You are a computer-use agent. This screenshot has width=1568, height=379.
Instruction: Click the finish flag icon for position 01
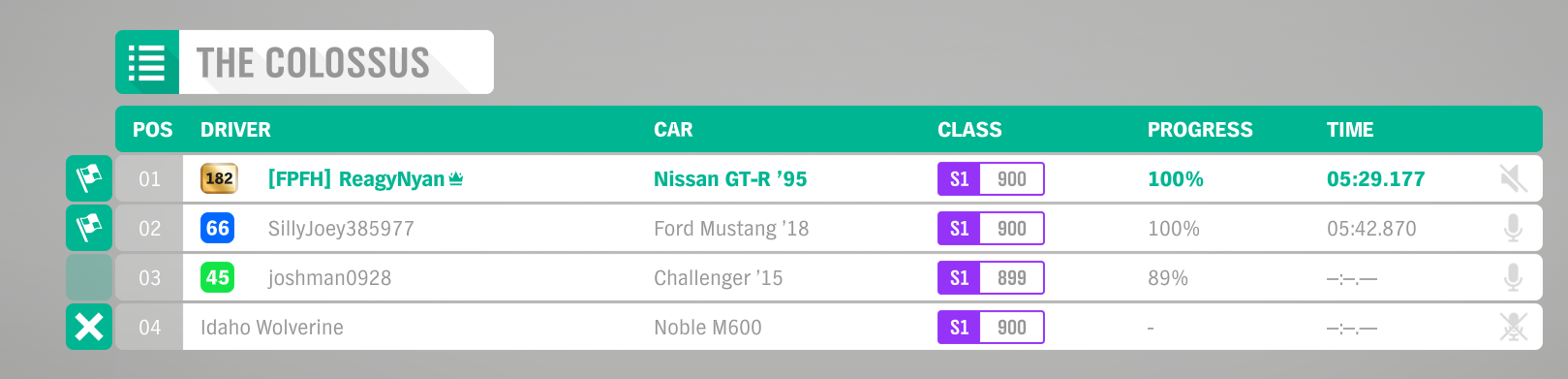click(x=89, y=178)
